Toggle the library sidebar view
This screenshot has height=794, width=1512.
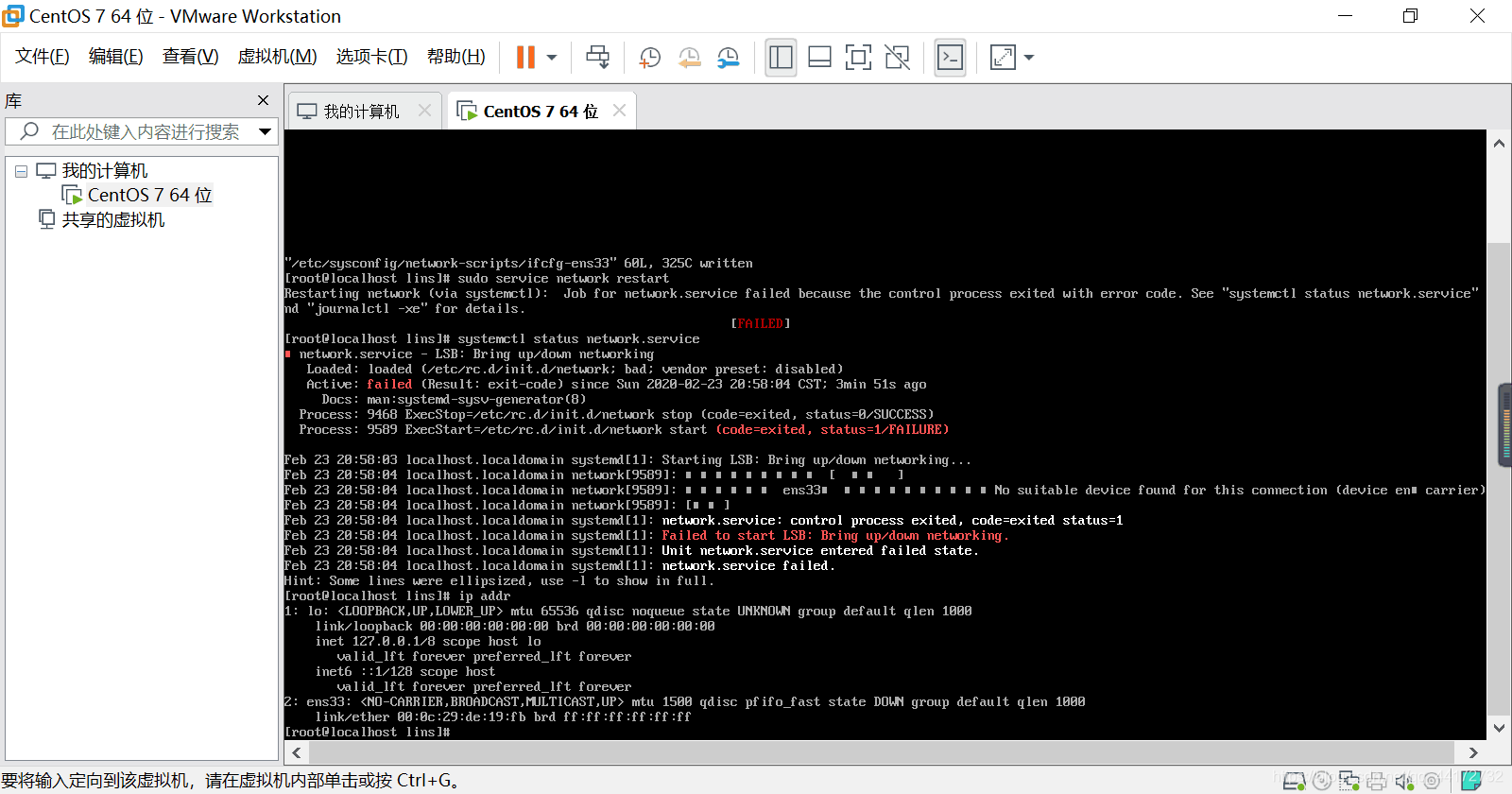781,58
